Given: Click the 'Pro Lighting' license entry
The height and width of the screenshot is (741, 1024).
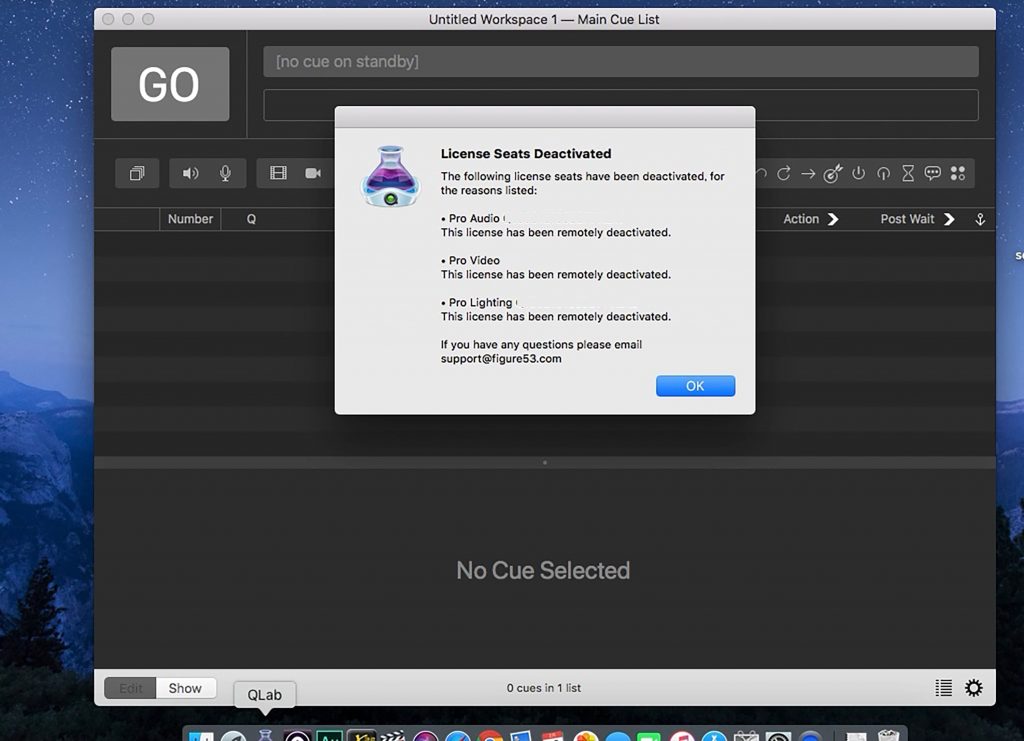Looking at the screenshot, I should [x=480, y=302].
